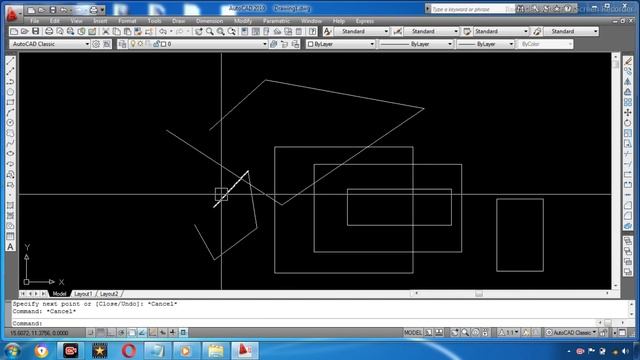The height and width of the screenshot is (360, 640).
Task: Open the Table tool in Draw toolbar
Action: pos(10,236)
